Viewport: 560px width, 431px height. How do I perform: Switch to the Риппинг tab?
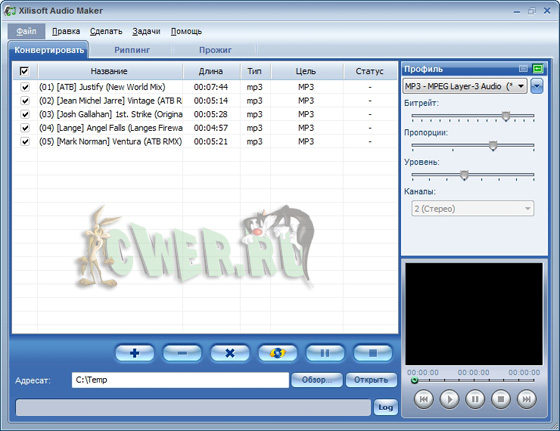(132, 50)
